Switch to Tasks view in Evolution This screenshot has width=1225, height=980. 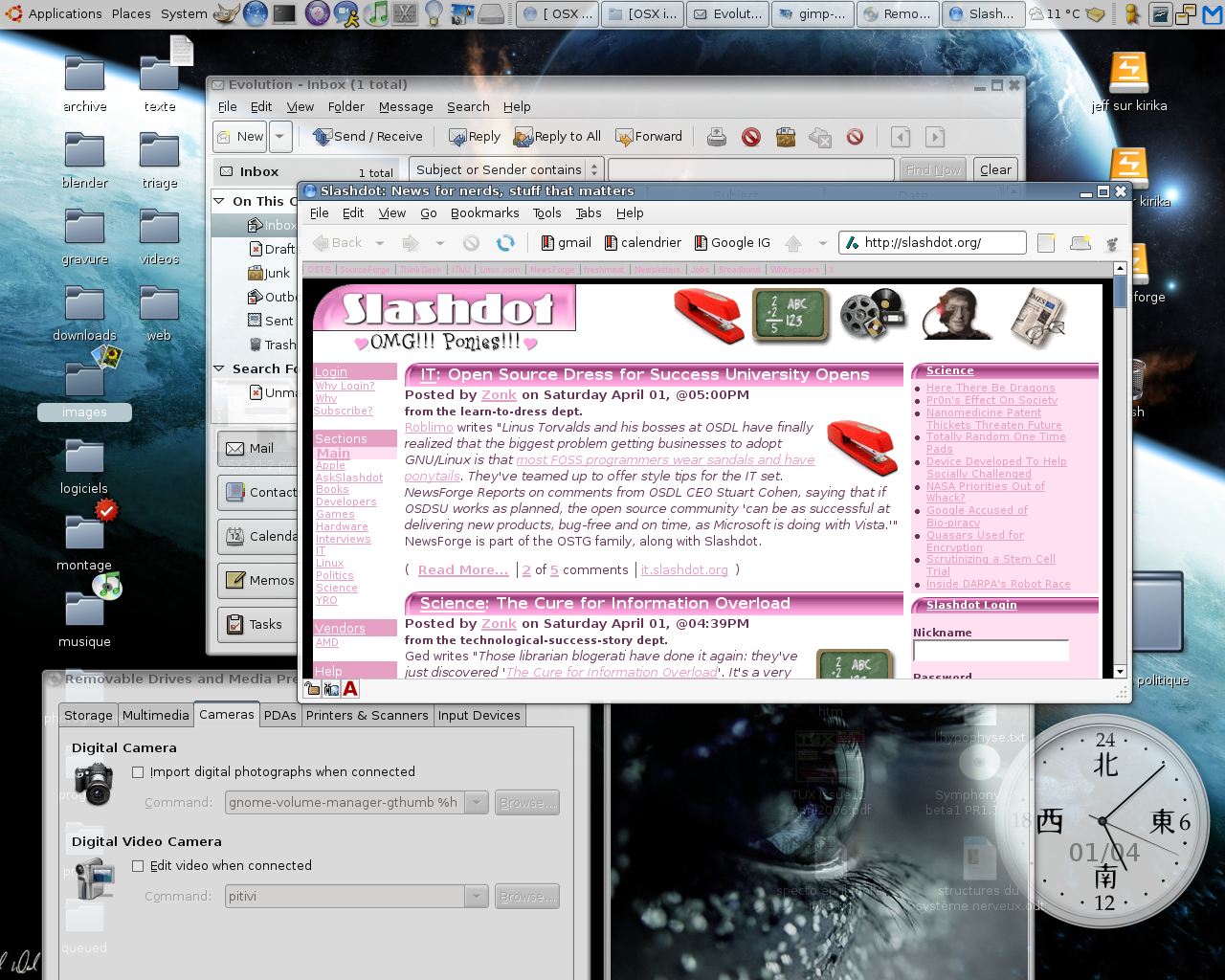click(257, 624)
